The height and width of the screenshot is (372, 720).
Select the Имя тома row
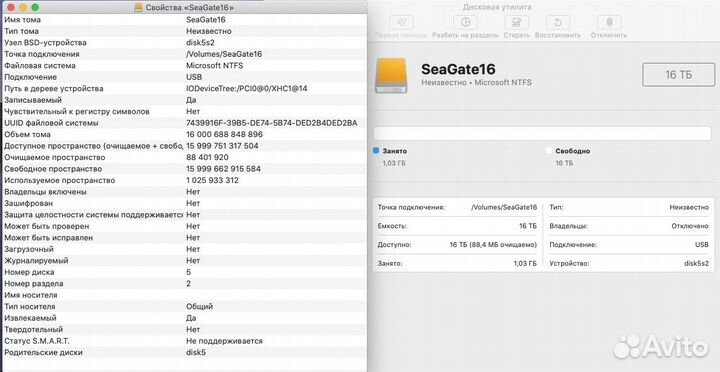point(184,20)
